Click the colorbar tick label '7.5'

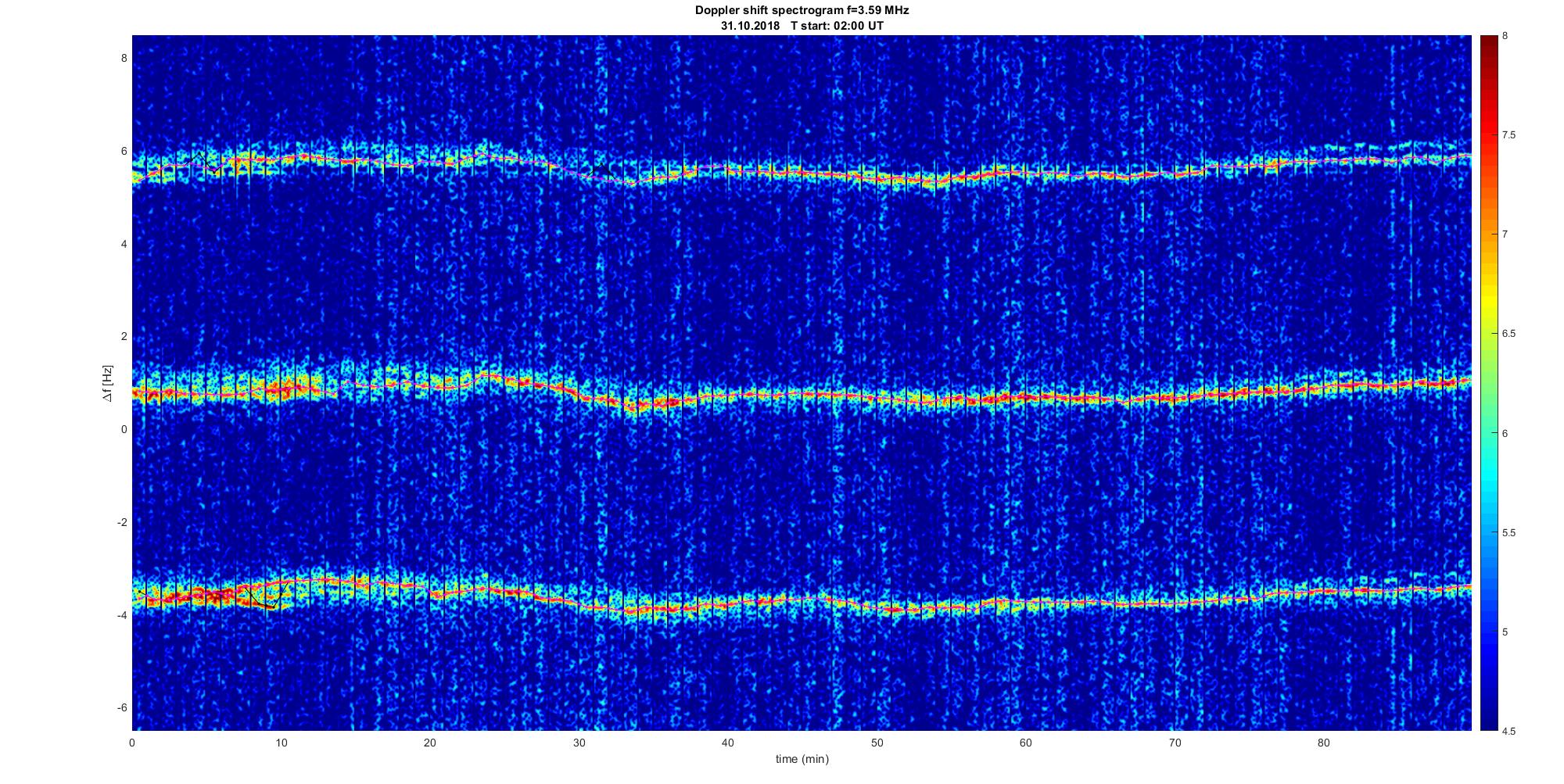(x=1508, y=135)
